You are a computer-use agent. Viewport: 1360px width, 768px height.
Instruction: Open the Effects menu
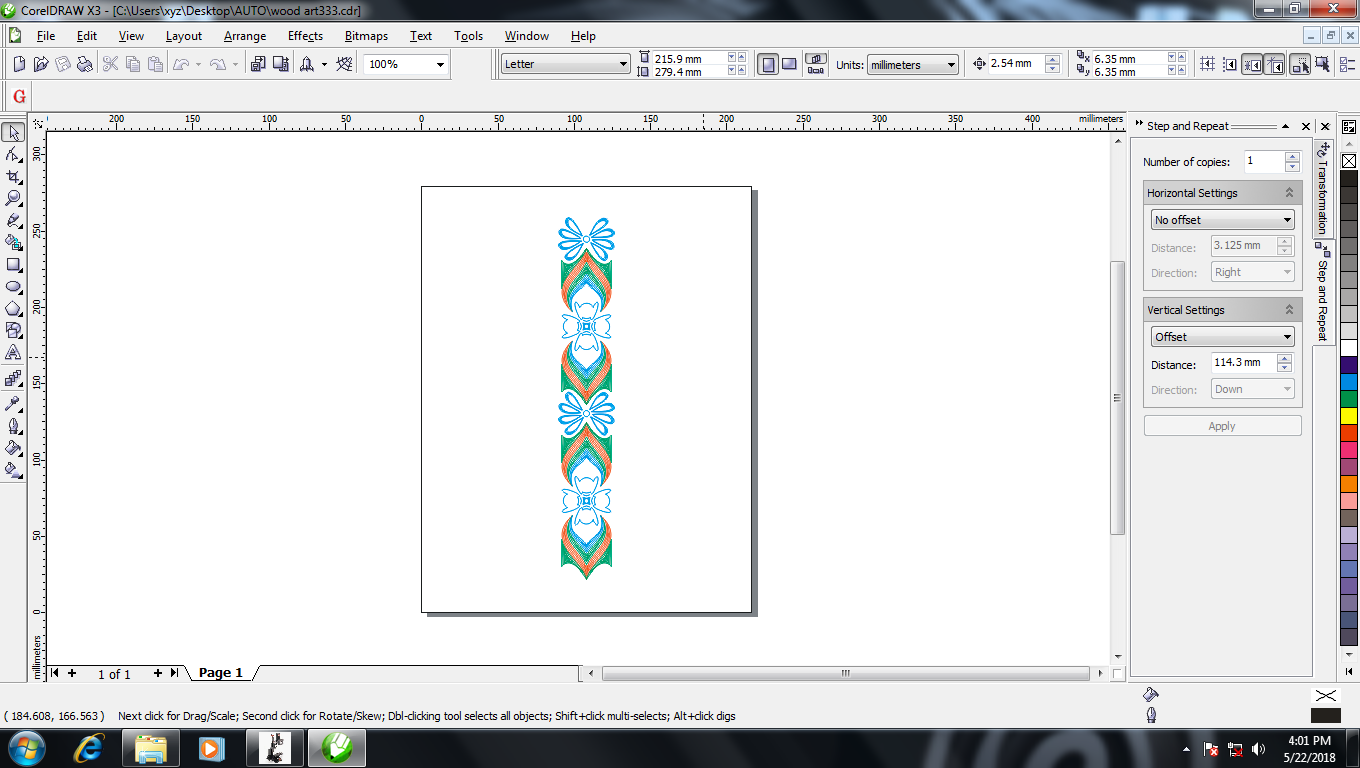pyautogui.click(x=305, y=36)
